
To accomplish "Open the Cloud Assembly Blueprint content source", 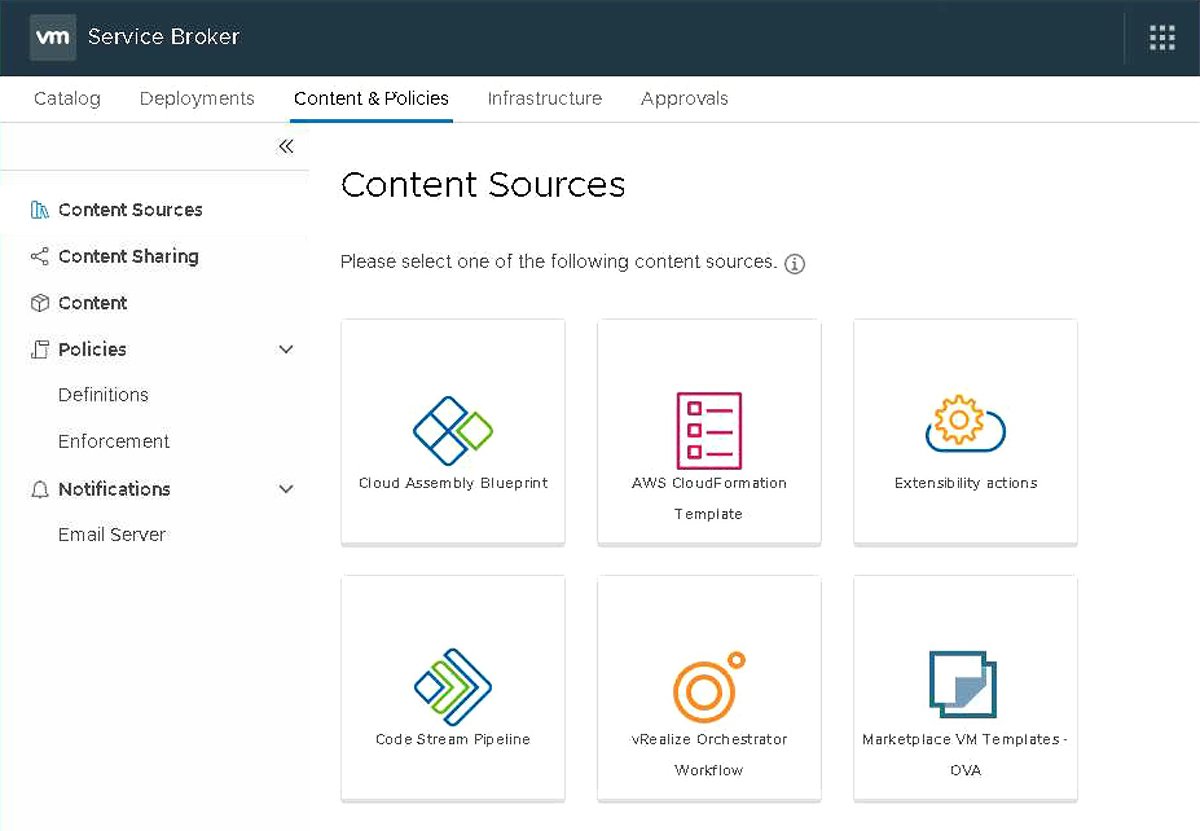I will 452,431.
